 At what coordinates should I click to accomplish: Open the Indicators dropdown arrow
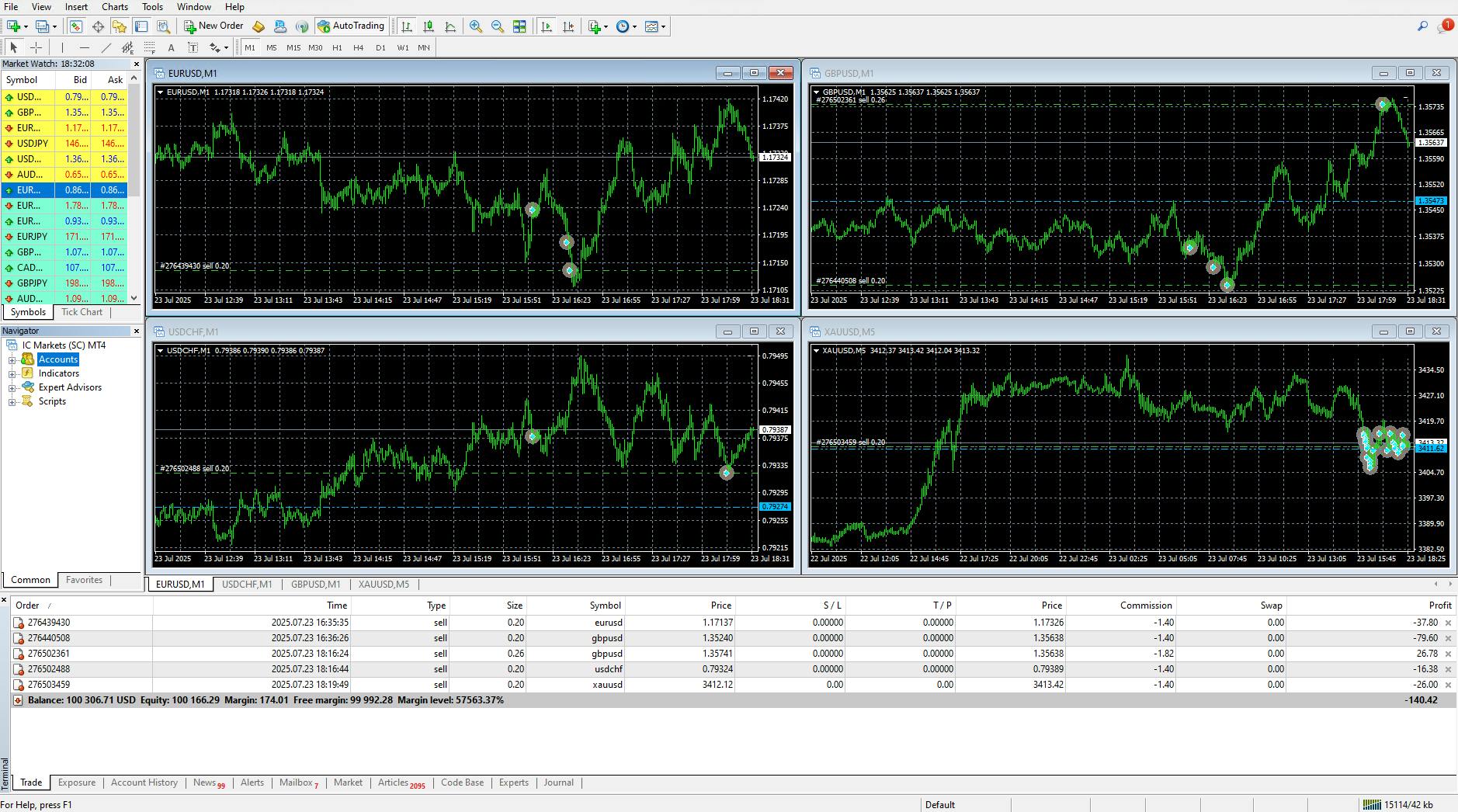tap(606, 26)
